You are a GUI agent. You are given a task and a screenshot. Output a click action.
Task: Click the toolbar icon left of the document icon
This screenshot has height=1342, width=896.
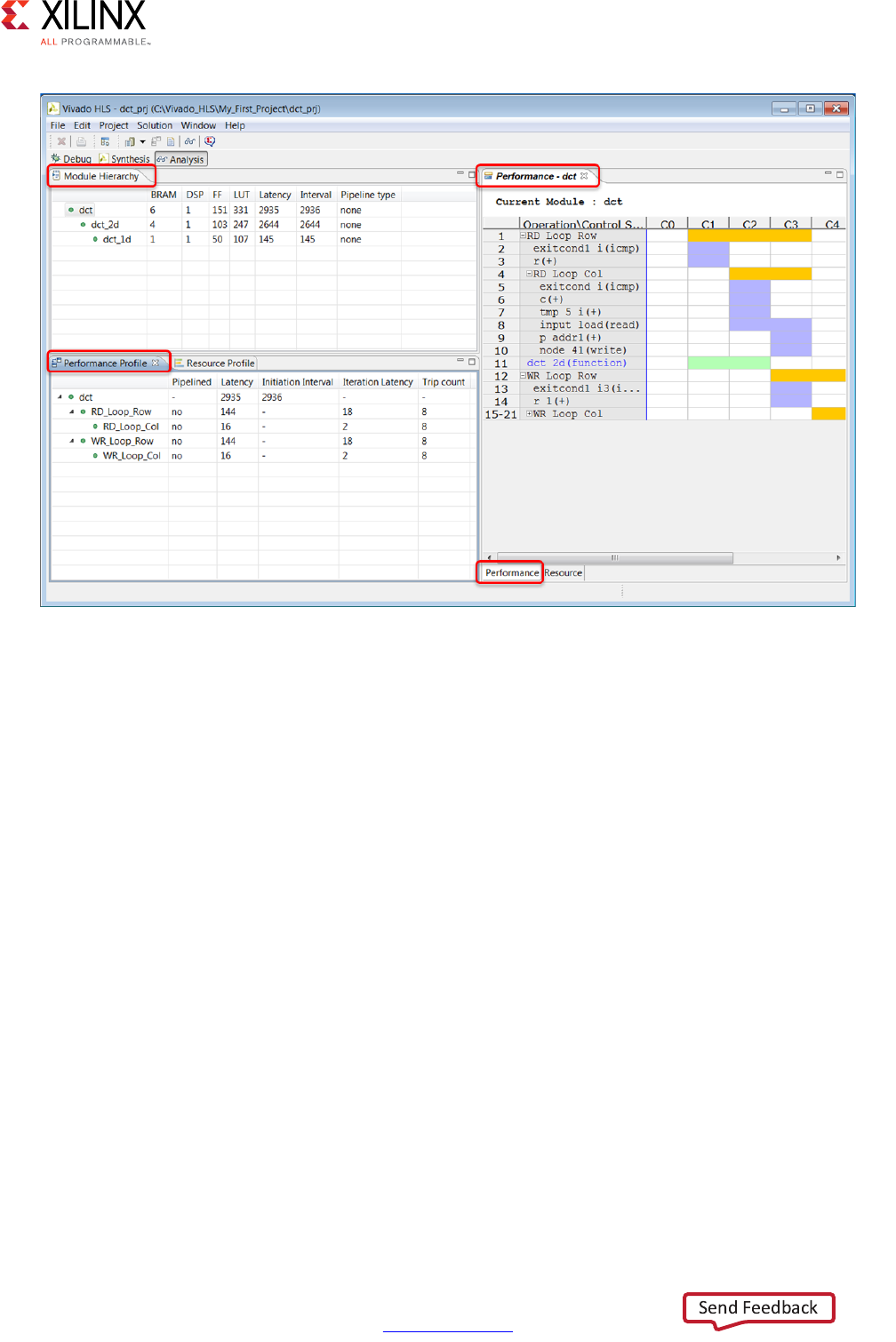click(x=156, y=141)
